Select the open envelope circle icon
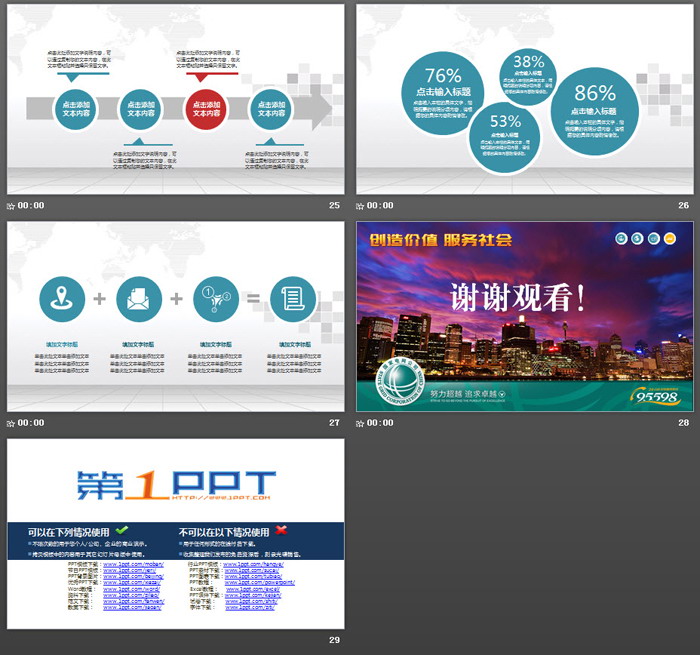The width and height of the screenshot is (700, 655). point(138,299)
